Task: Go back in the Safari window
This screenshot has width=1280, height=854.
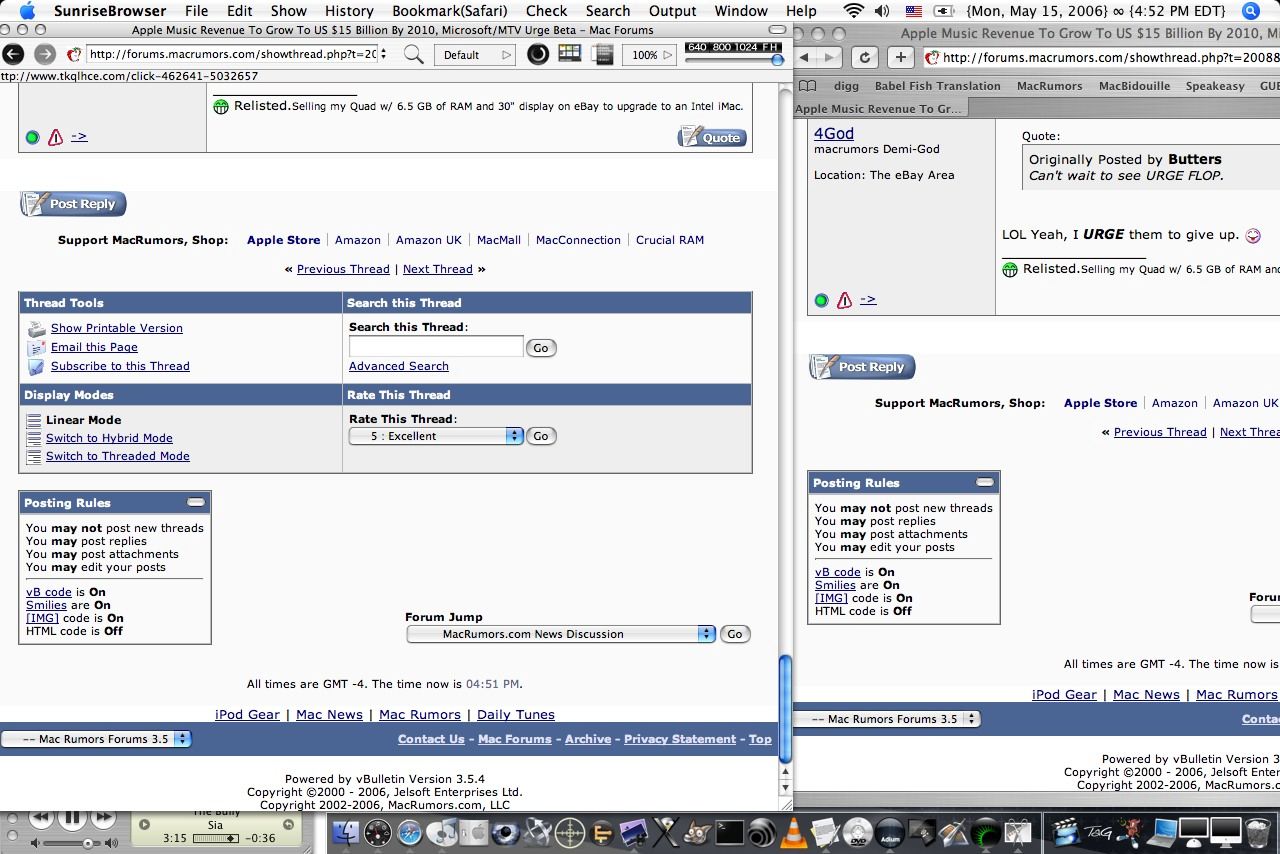Action: pos(806,57)
